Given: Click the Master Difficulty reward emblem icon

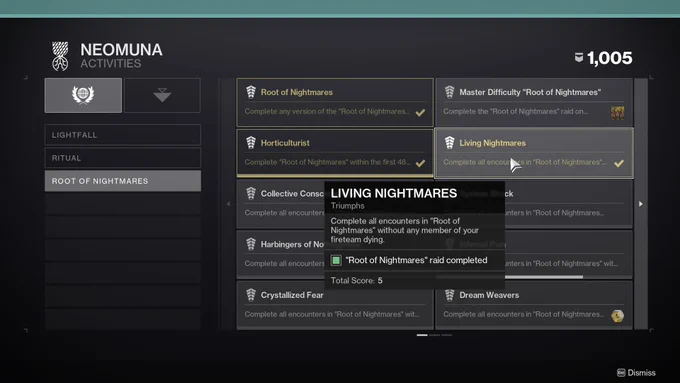Looking at the screenshot, I should (618, 113).
